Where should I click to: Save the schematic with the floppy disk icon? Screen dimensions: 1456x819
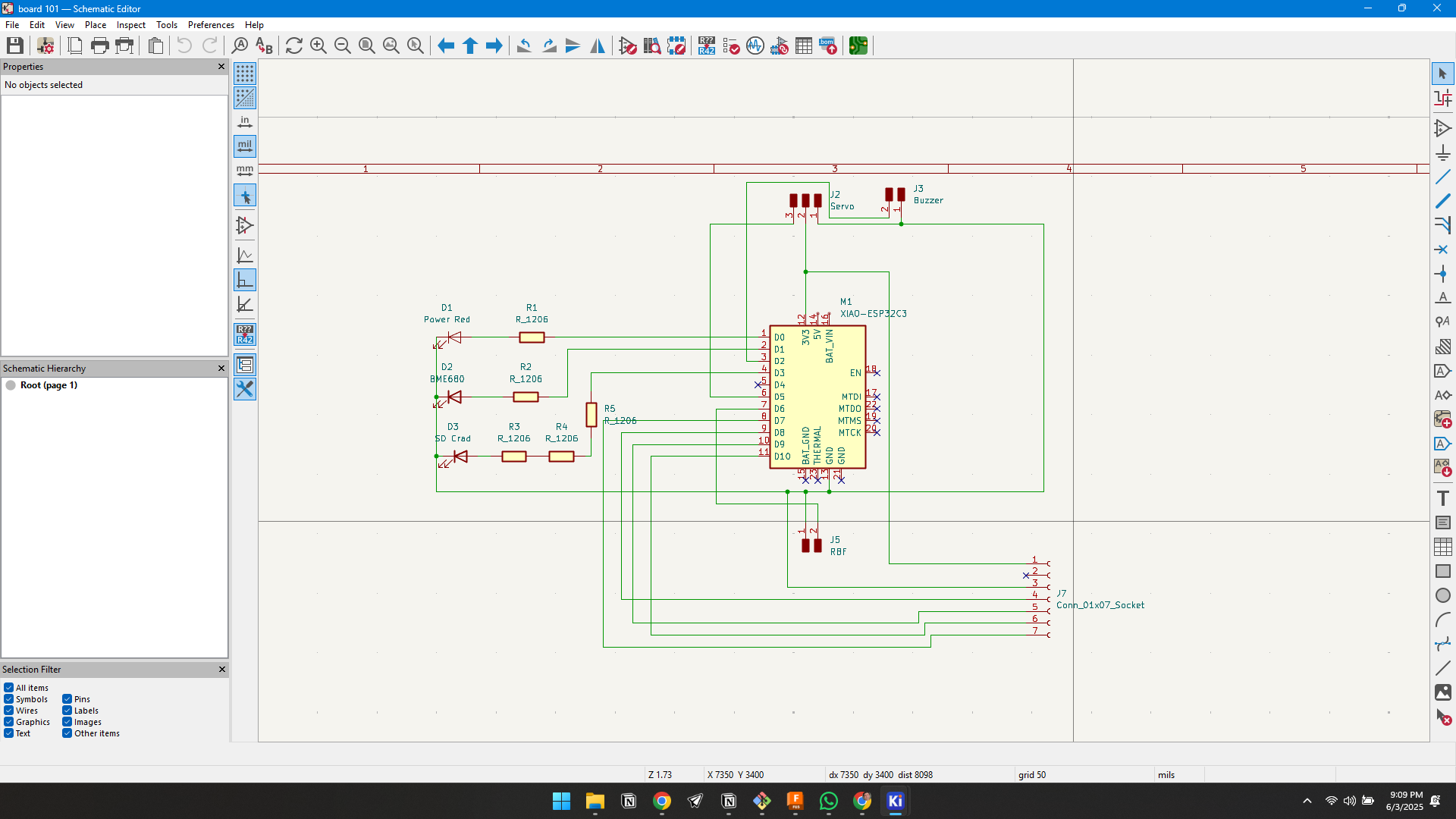pos(14,46)
